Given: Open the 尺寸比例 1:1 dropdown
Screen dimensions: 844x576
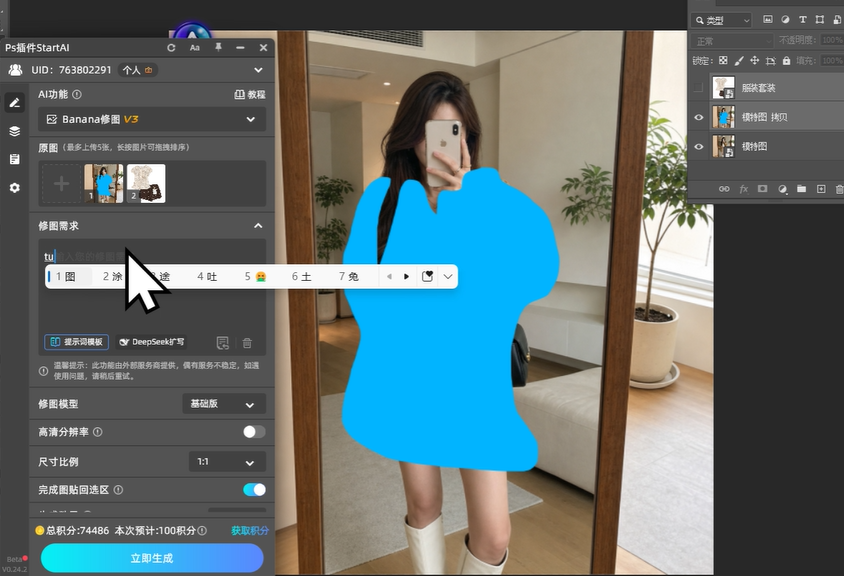Looking at the screenshot, I should point(228,462).
